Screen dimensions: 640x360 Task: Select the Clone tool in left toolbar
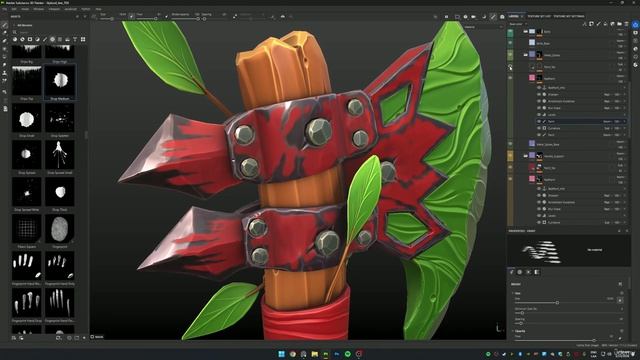click(x=5, y=73)
